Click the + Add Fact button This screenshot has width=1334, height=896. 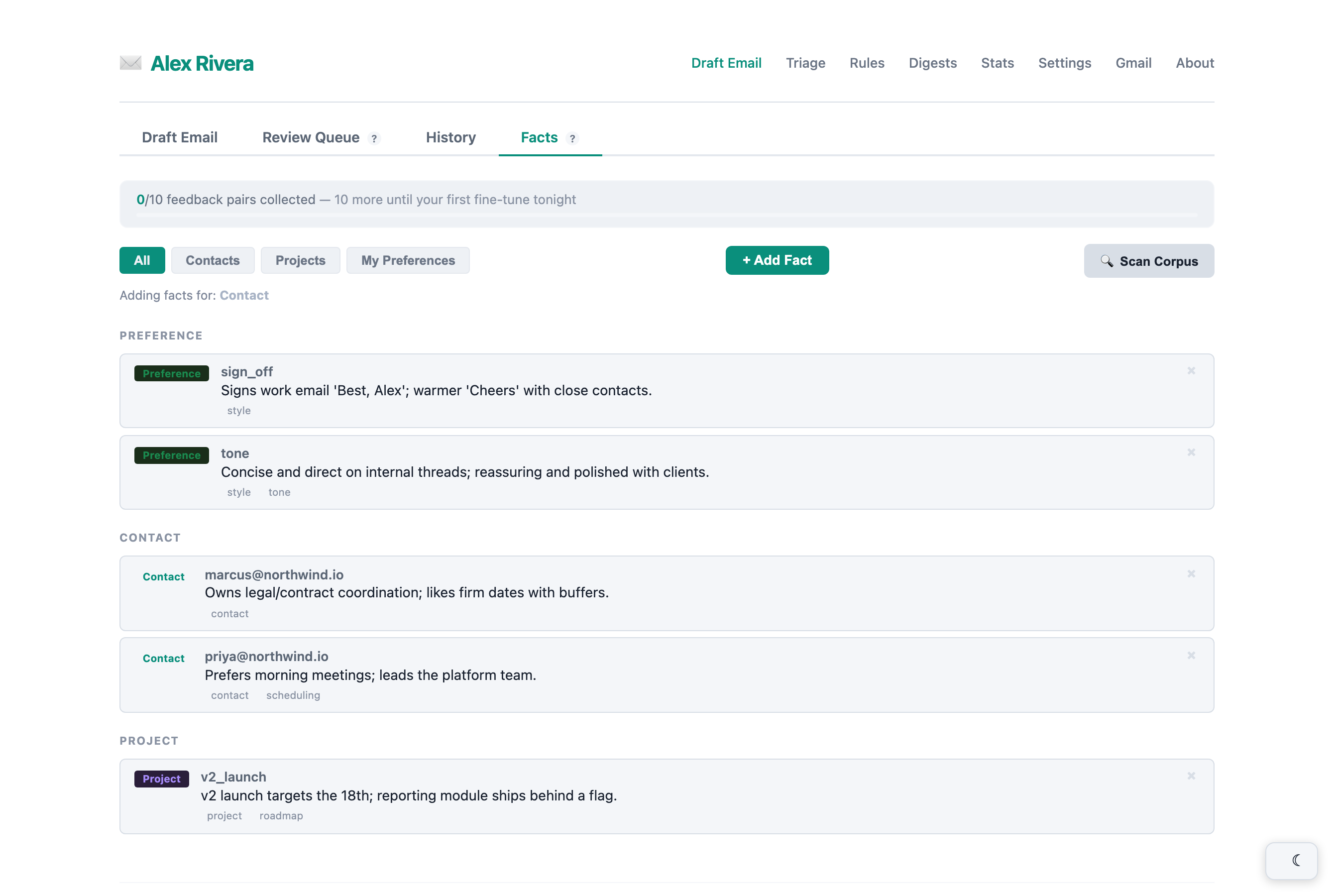coord(777,260)
